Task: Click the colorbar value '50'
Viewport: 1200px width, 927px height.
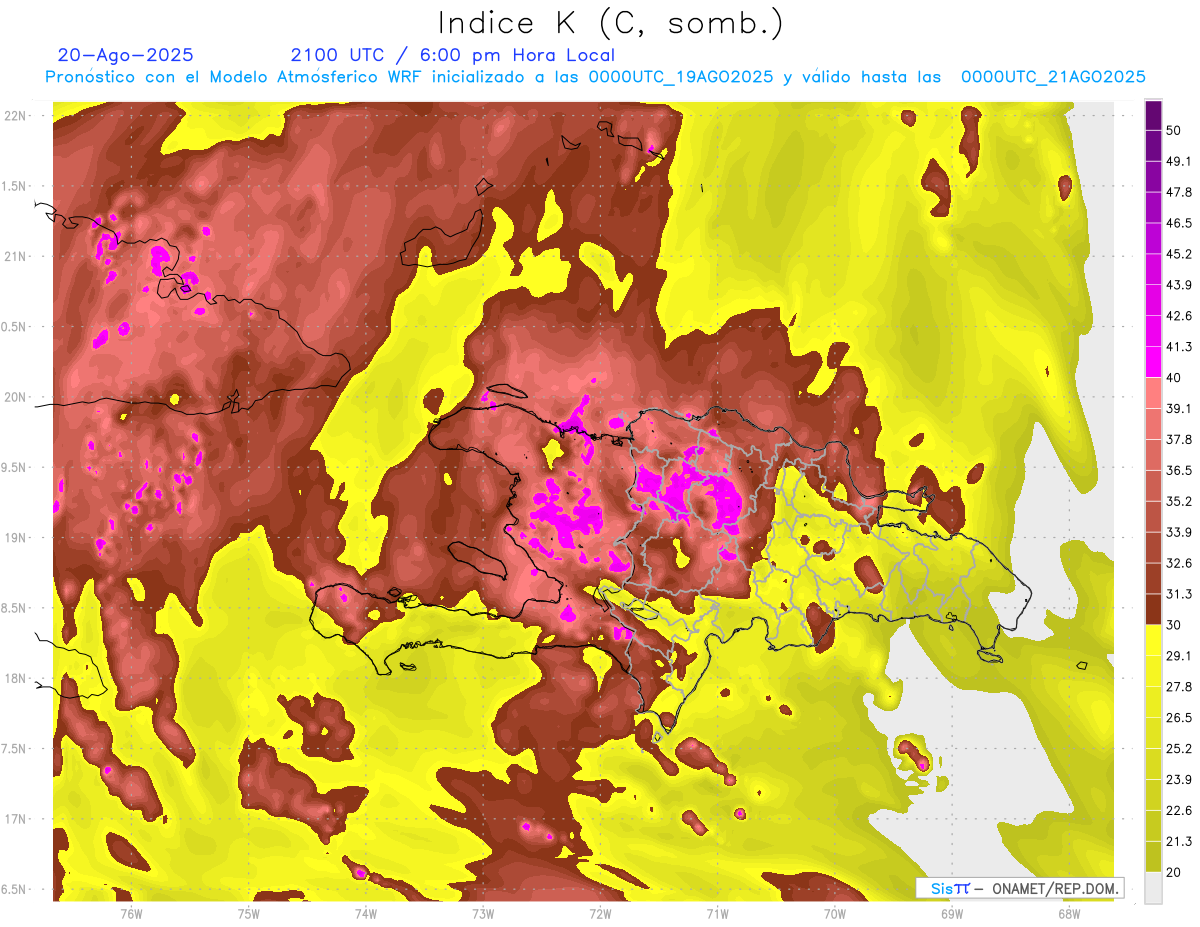Action: pos(1174,130)
